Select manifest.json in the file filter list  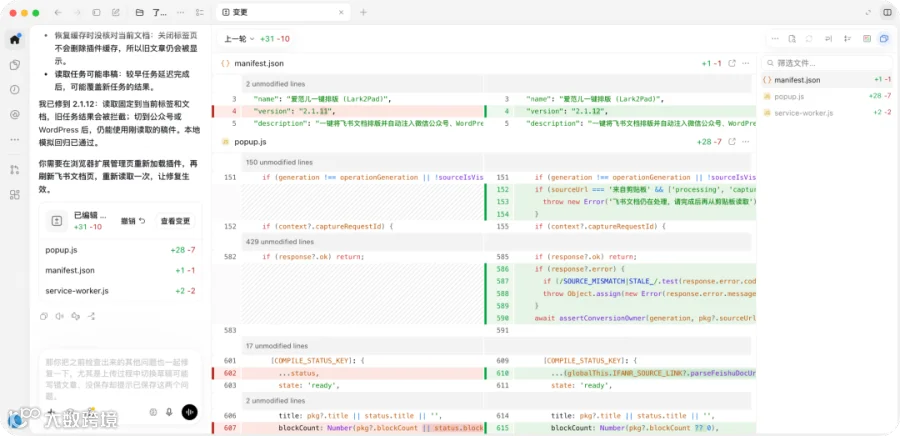(826, 80)
